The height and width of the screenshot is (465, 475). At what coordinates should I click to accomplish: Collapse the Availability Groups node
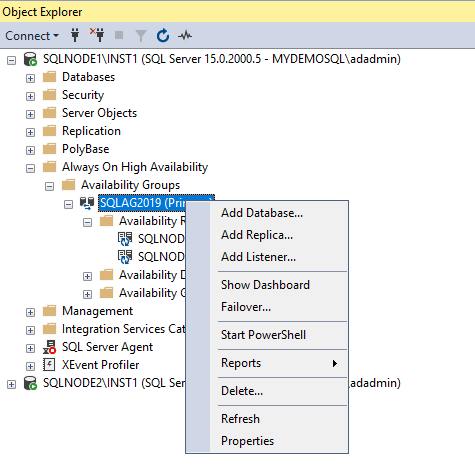49,186
